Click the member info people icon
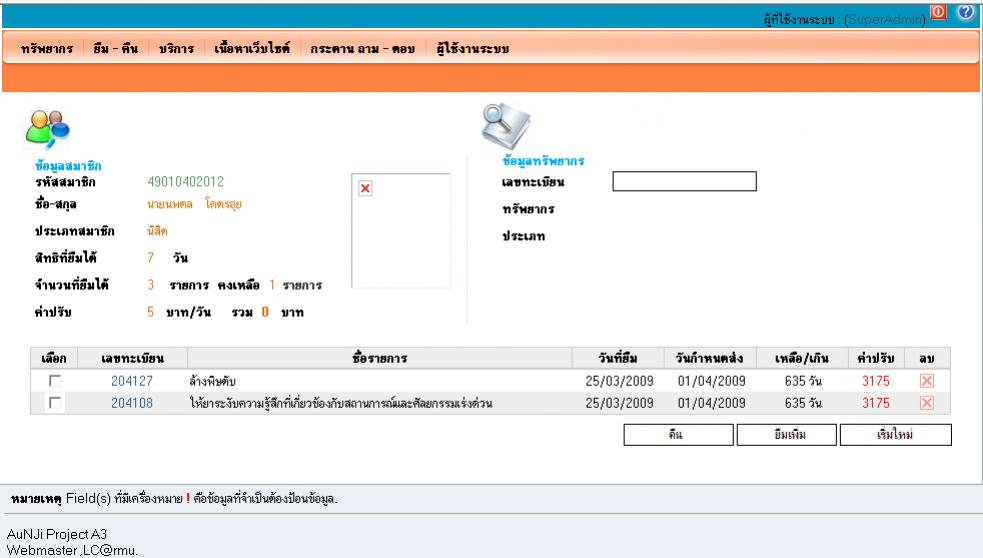The image size is (983, 558). pos(48,129)
